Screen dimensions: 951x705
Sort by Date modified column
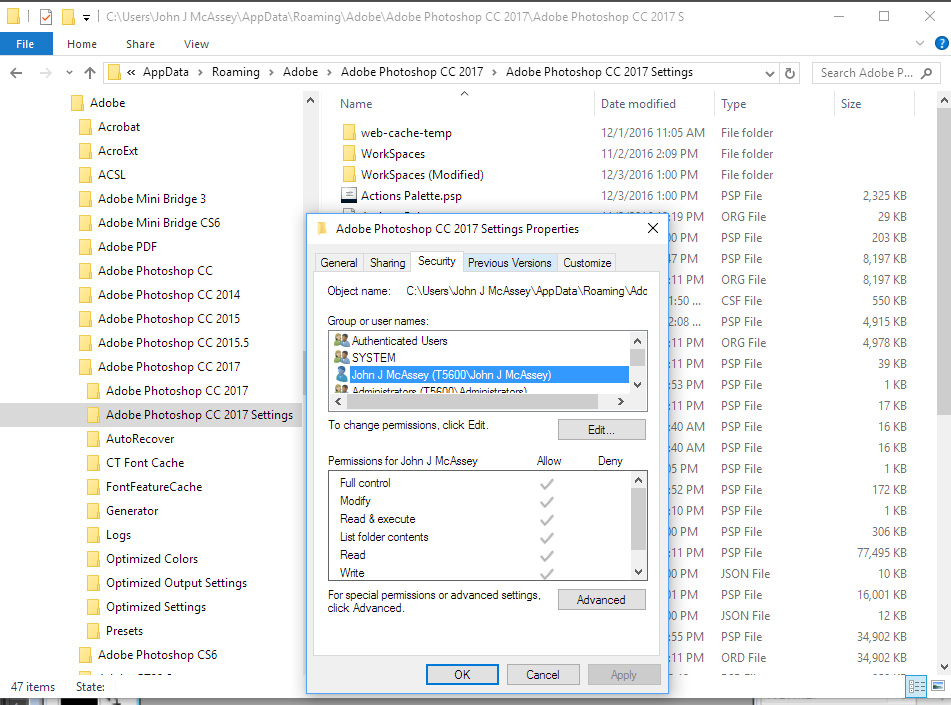click(x=638, y=104)
